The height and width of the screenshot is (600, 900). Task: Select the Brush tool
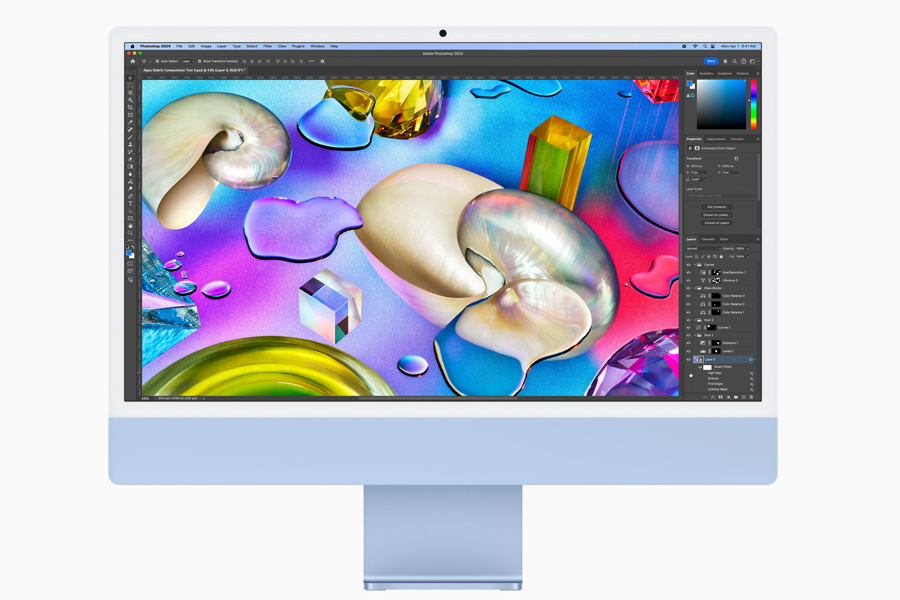[x=130, y=137]
